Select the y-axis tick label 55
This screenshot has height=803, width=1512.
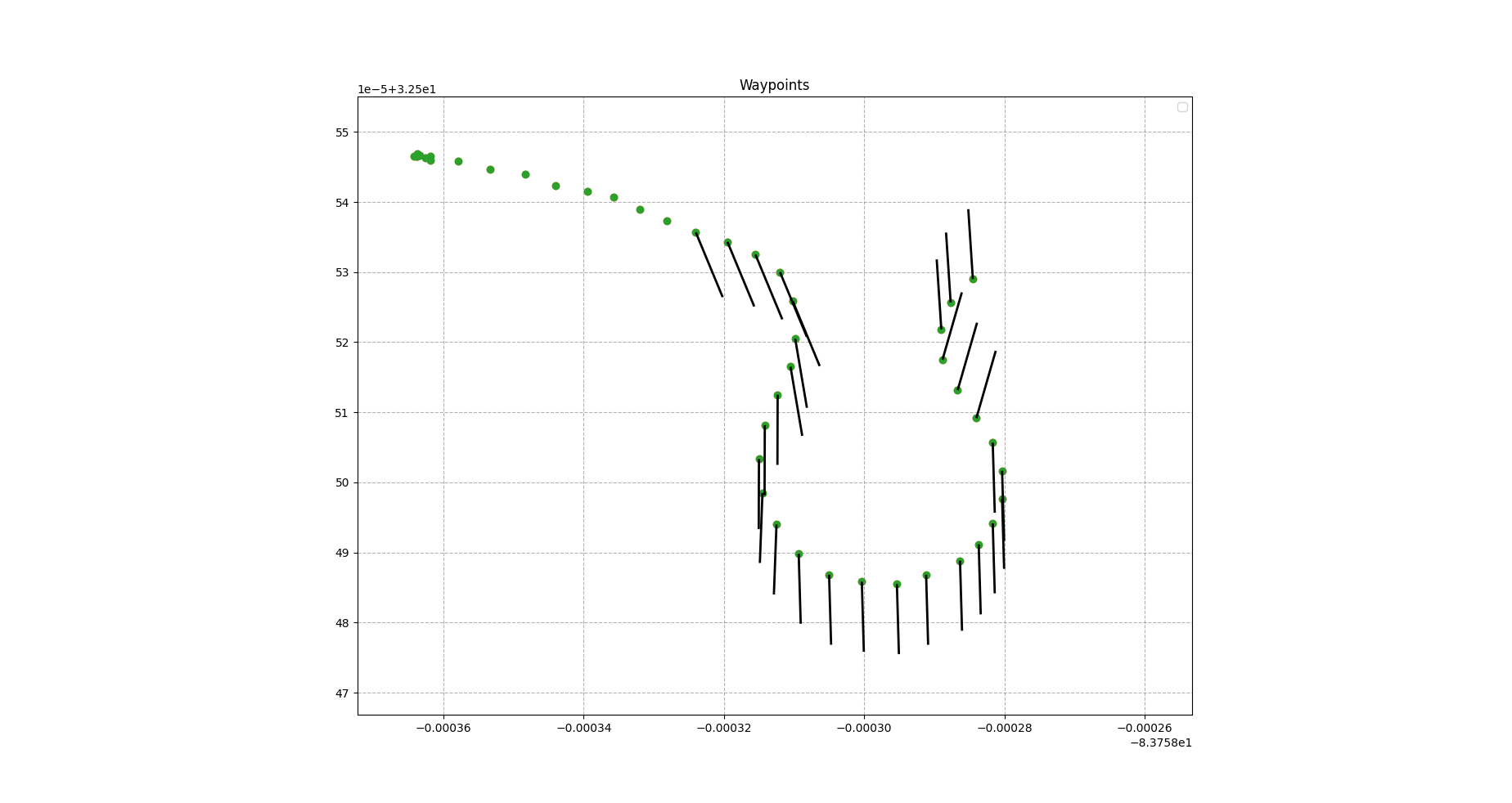[342, 132]
